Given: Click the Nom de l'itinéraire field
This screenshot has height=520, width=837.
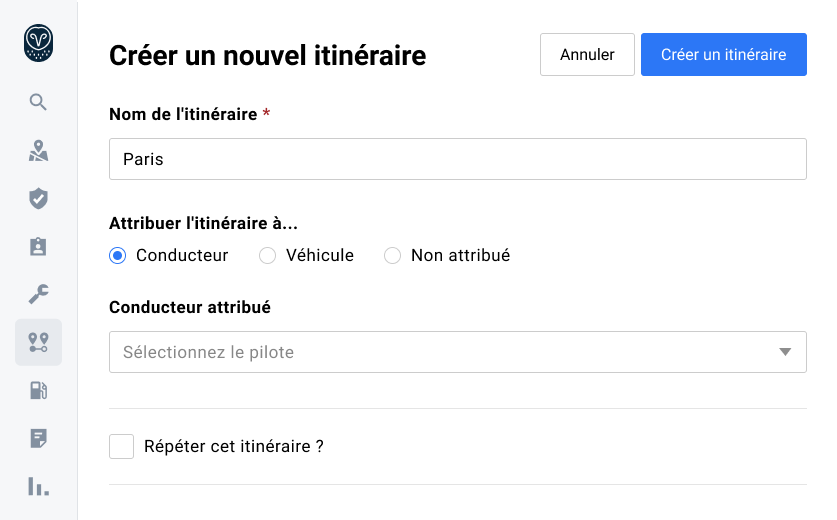Looking at the screenshot, I should click(457, 159).
